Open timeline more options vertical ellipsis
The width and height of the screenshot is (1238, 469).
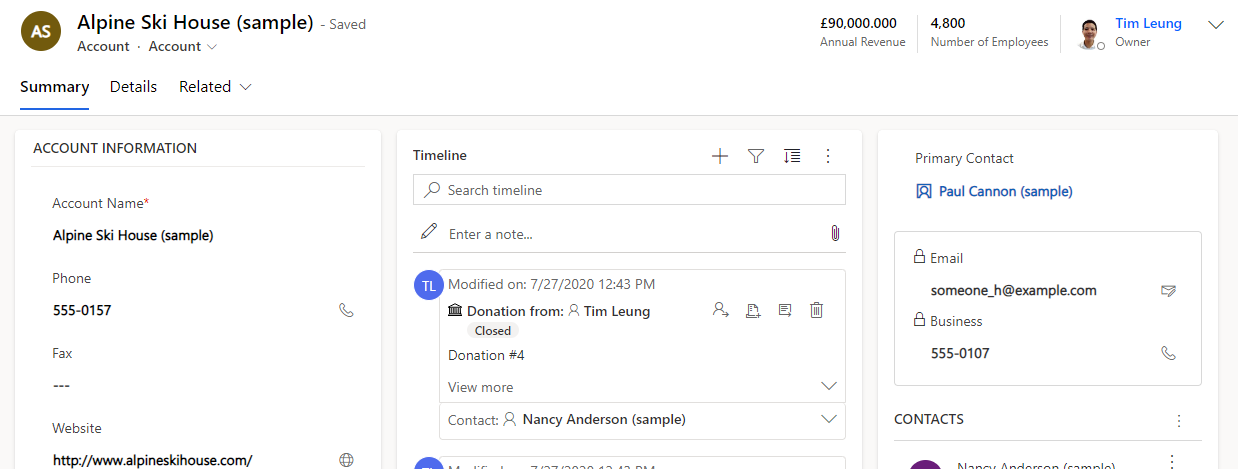[x=827, y=156]
